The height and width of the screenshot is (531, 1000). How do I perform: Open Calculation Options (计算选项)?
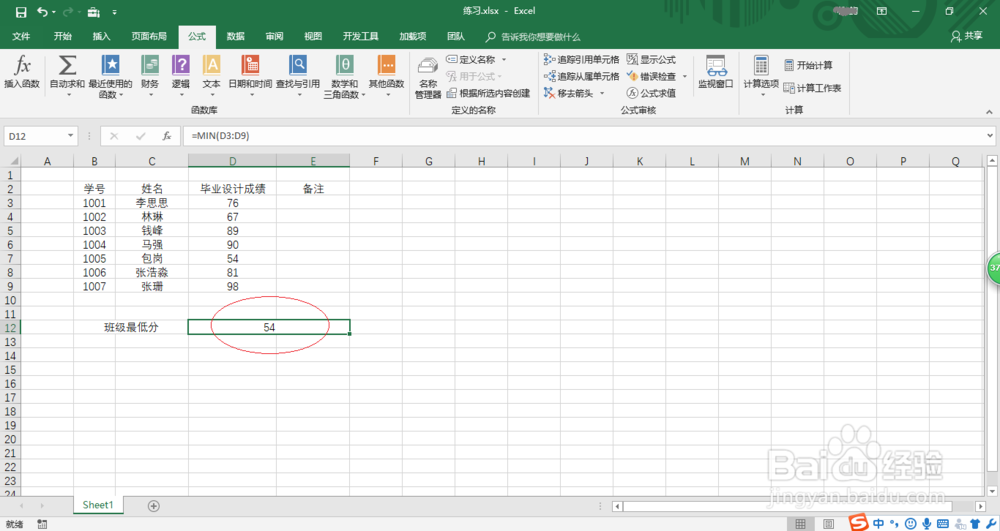(x=761, y=75)
